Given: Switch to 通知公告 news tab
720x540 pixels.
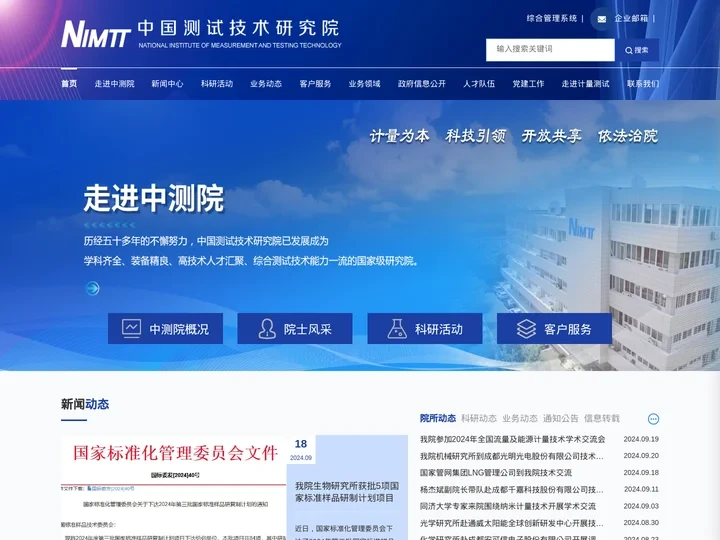Looking at the screenshot, I should (561, 418).
